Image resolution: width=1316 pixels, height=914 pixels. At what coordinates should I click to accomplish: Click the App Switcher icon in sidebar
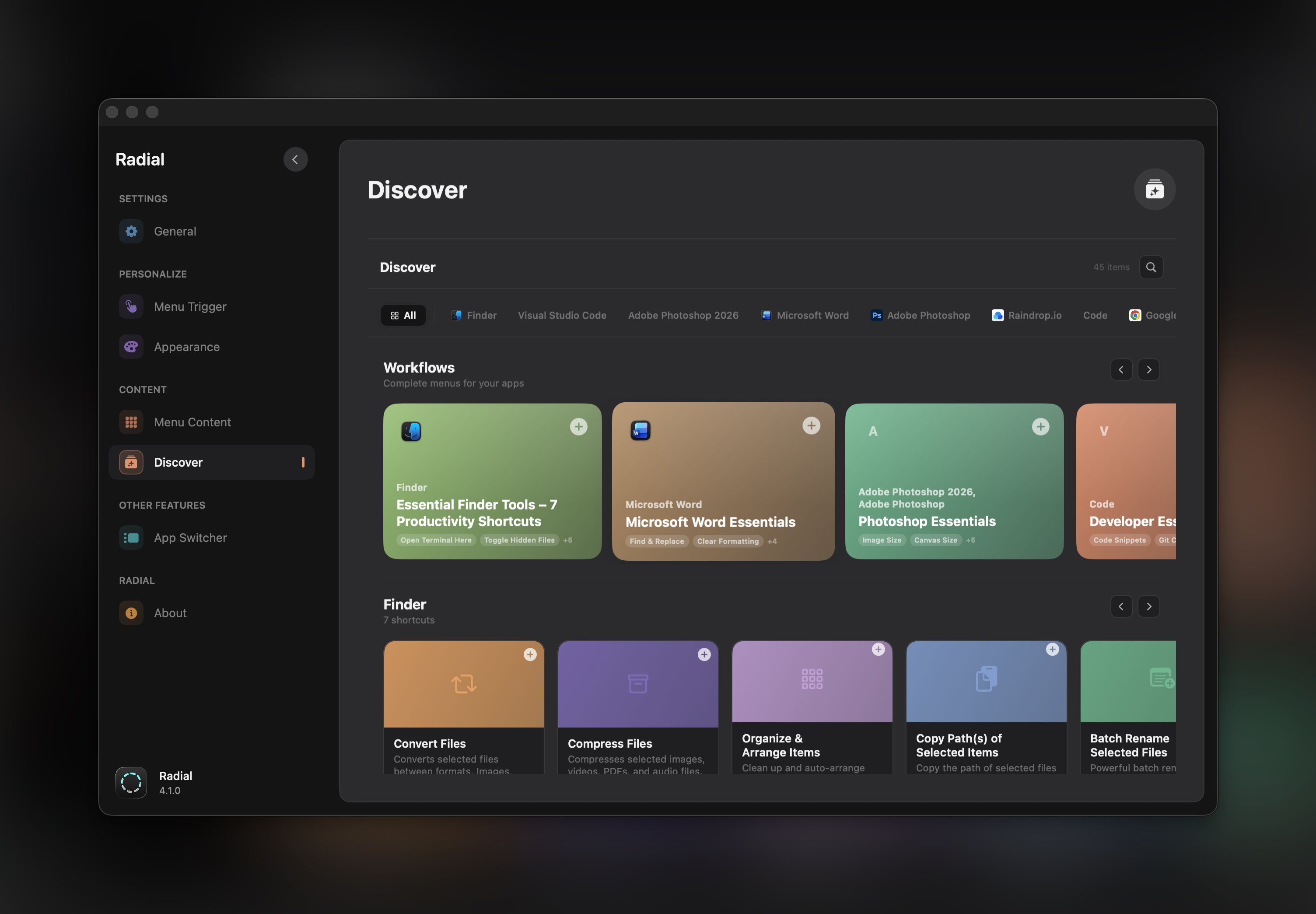pos(131,537)
